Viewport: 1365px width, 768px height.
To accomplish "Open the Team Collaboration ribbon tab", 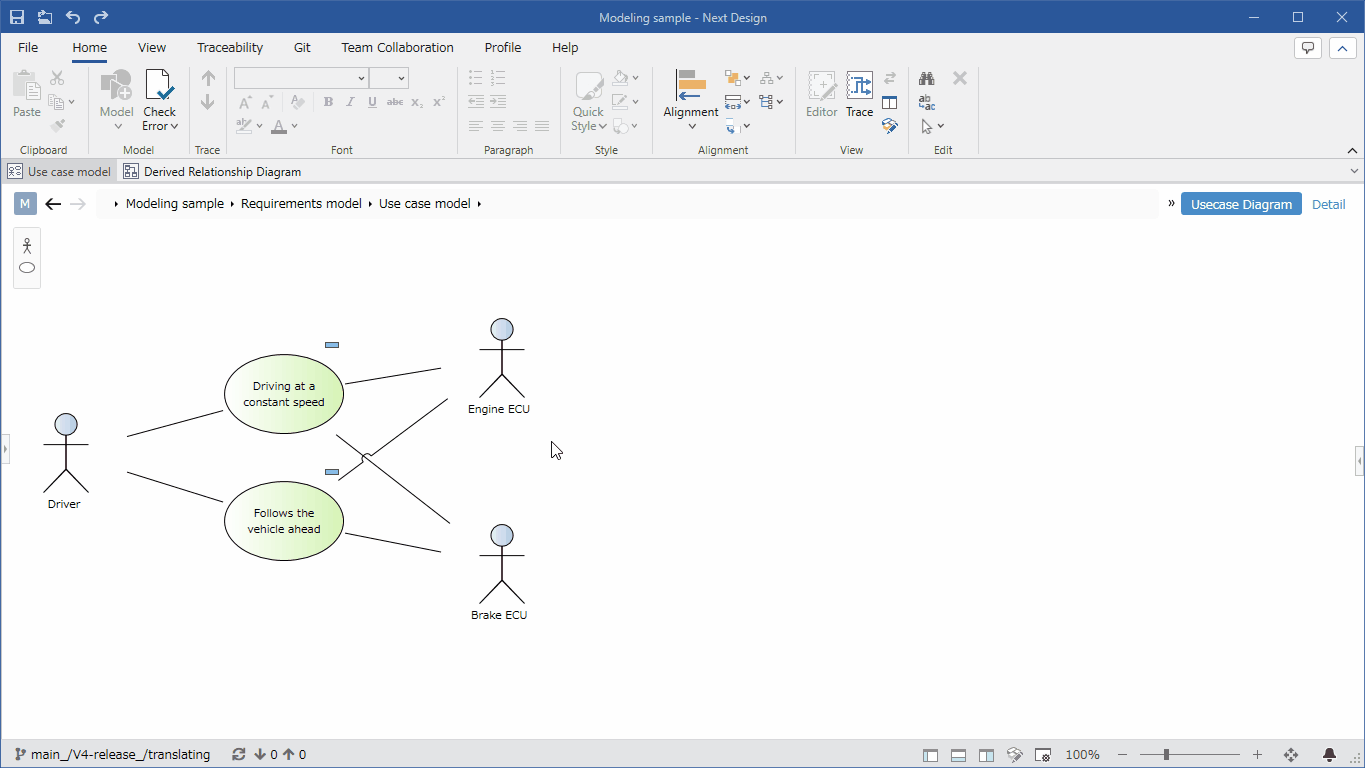I will point(397,47).
